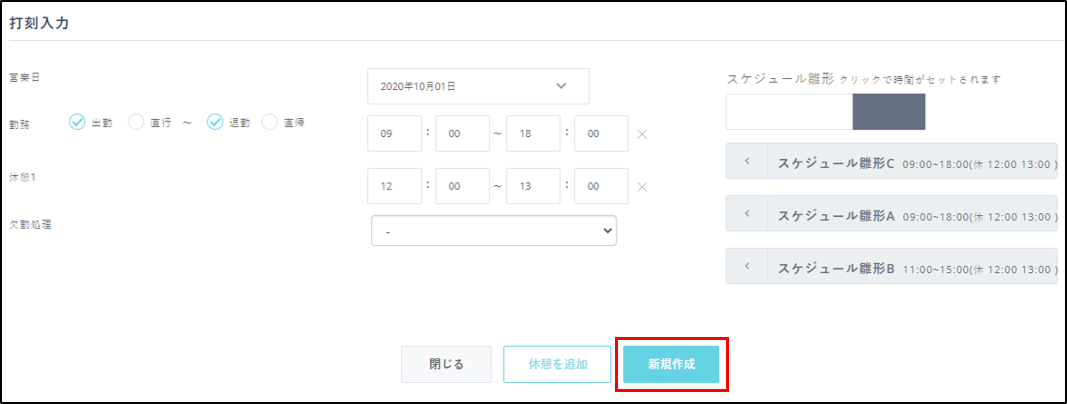Screen dimensions: 1067x404
Task: Click the arrow beside スケジュール雛形A
Action: point(746,214)
